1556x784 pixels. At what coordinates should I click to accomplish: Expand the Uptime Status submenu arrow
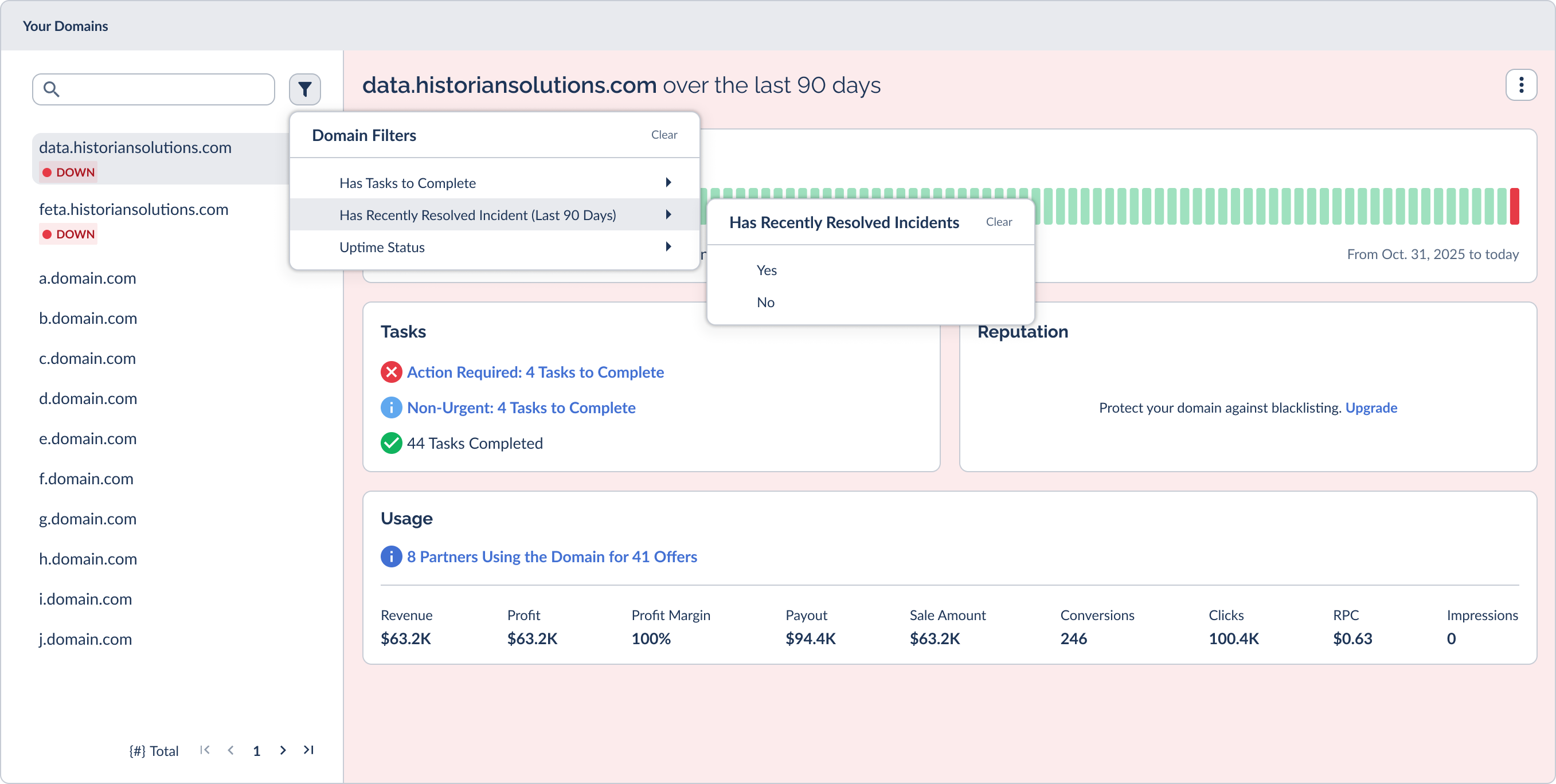tap(668, 246)
